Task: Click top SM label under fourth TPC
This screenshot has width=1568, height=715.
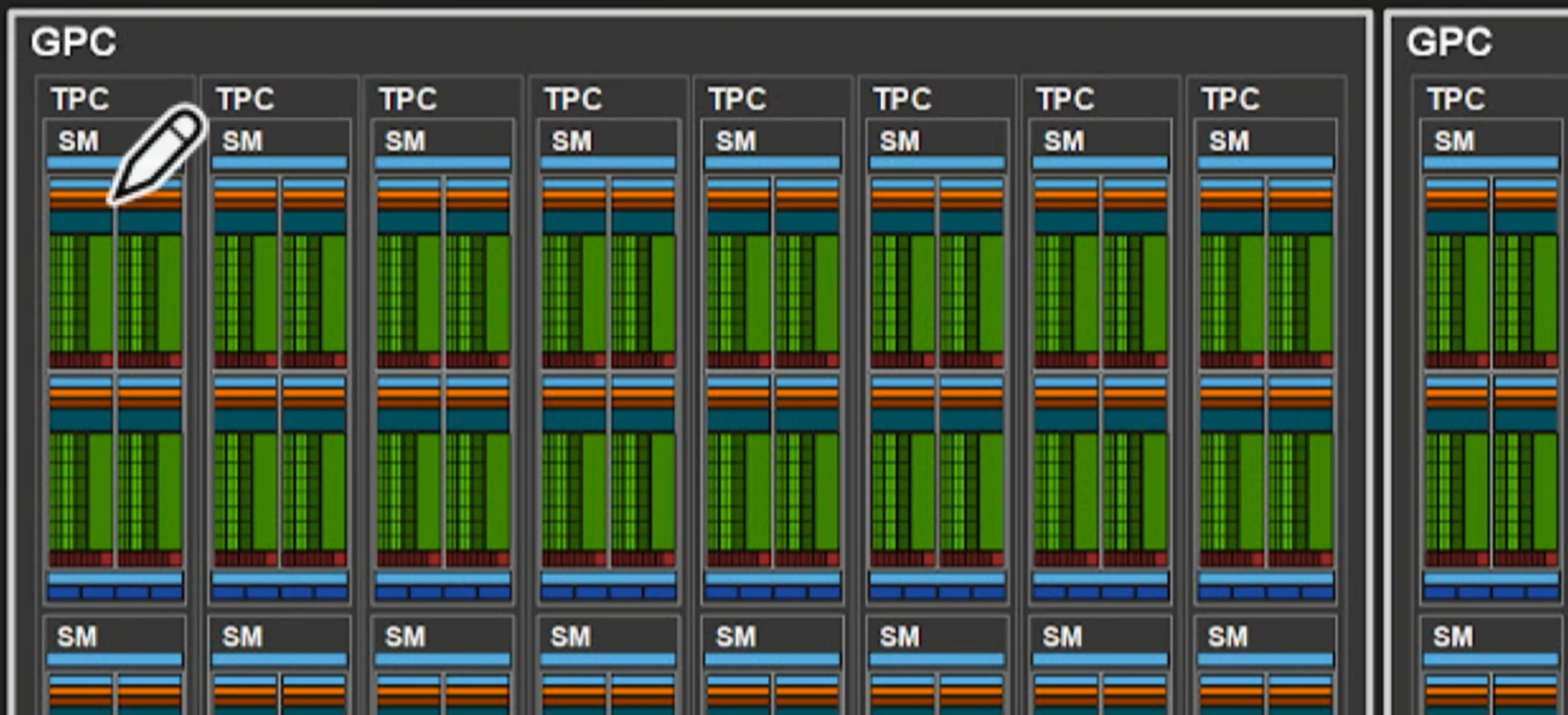Action: pos(572,141)
